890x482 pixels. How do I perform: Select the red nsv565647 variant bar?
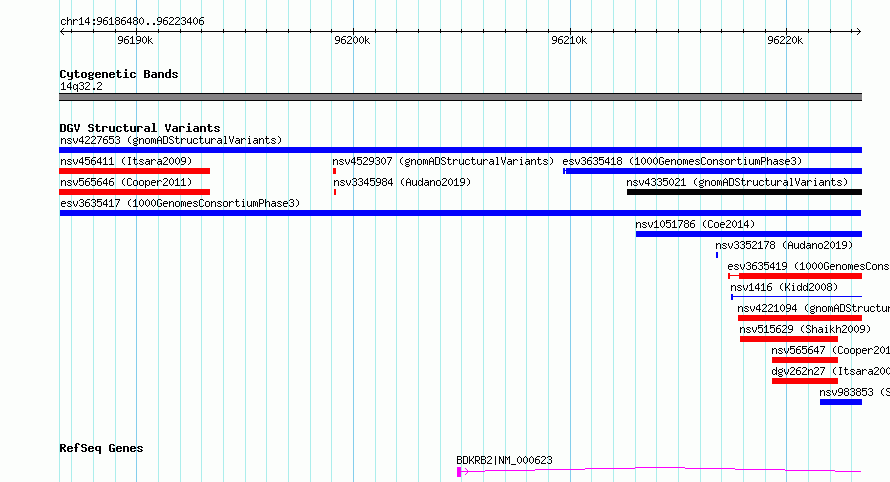[805, 360]
